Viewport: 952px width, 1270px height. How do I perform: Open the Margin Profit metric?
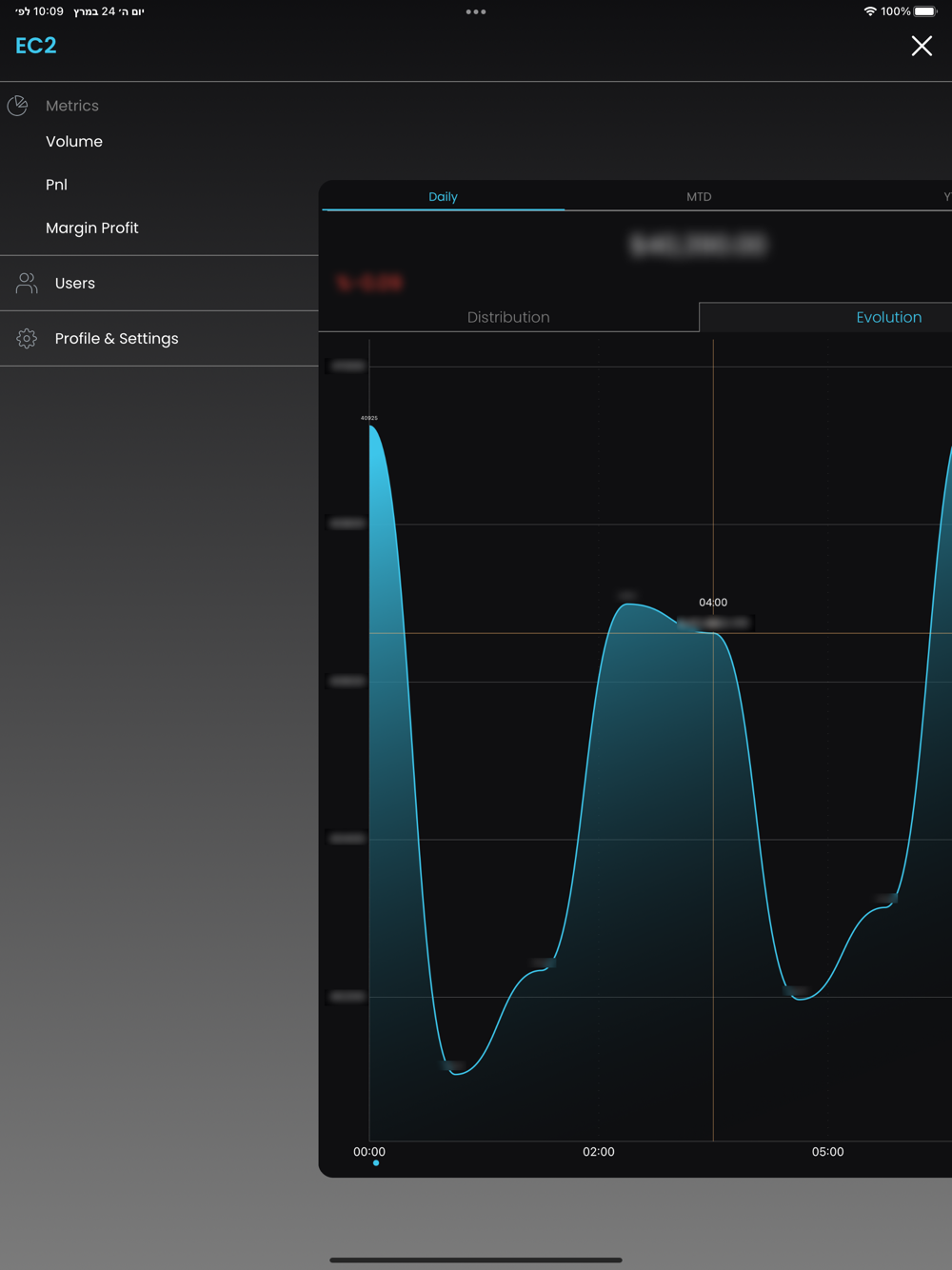click(x=92, y=228)
